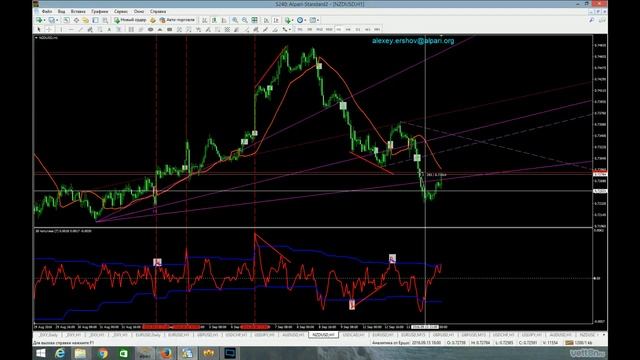Zoom out of the chart
The height and width of the screenshot is (360, 640).
coord(244,20)
